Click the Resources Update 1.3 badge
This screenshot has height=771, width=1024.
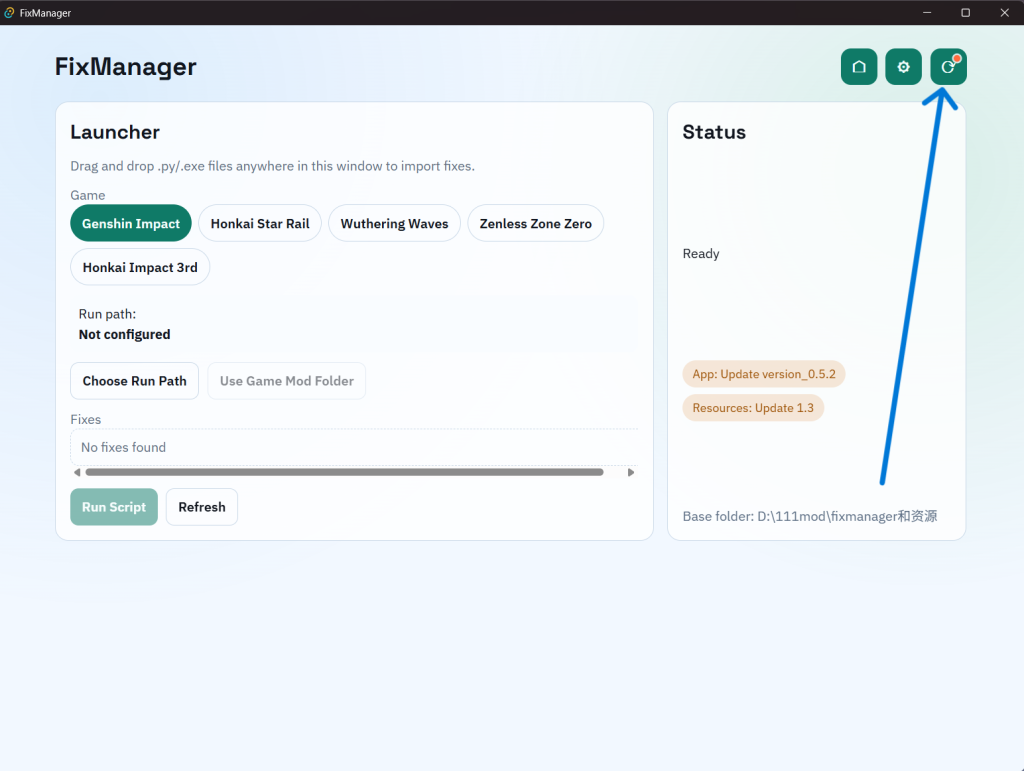click(x=753, y=408)
